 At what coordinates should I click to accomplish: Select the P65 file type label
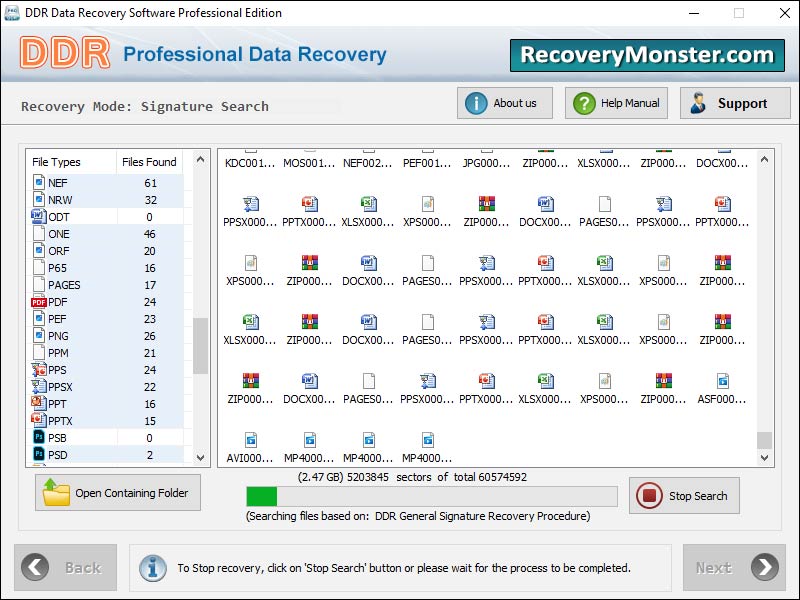point(57,268)
